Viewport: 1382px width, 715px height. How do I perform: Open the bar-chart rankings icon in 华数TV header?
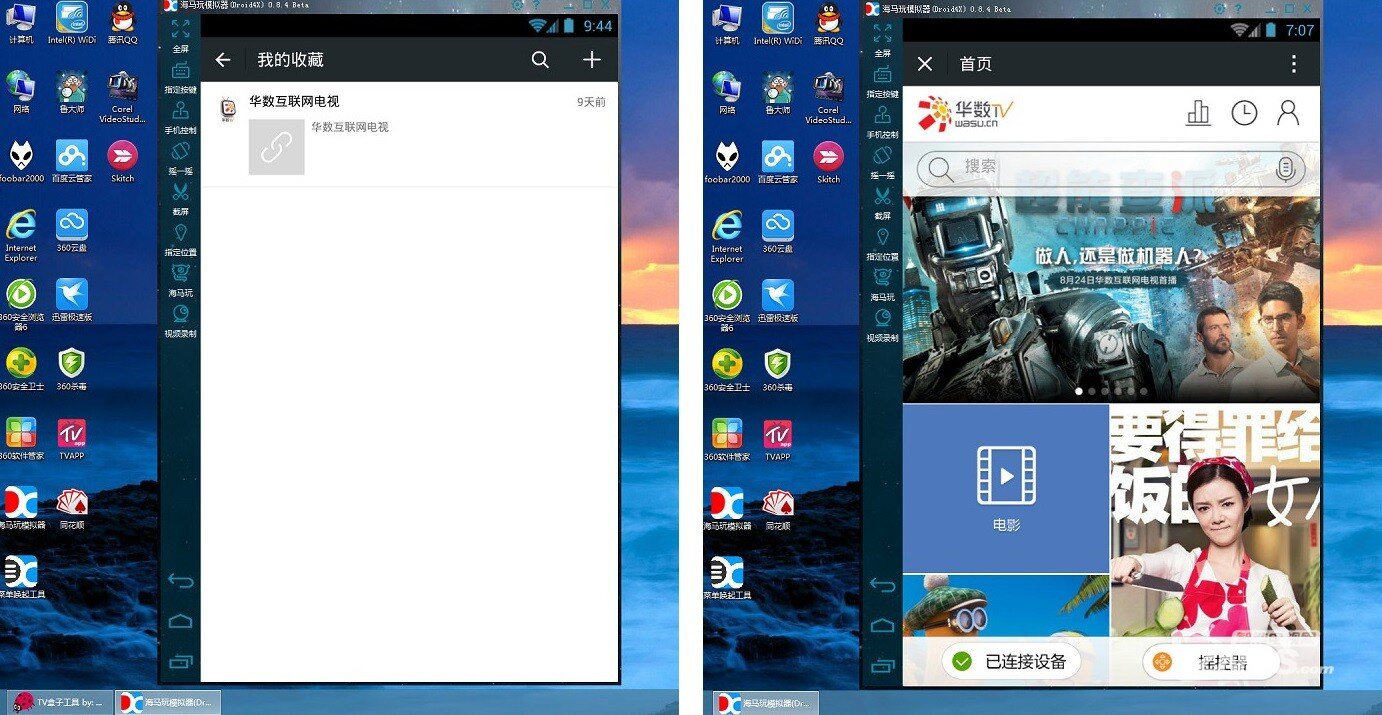click(x=1198, y=113)
